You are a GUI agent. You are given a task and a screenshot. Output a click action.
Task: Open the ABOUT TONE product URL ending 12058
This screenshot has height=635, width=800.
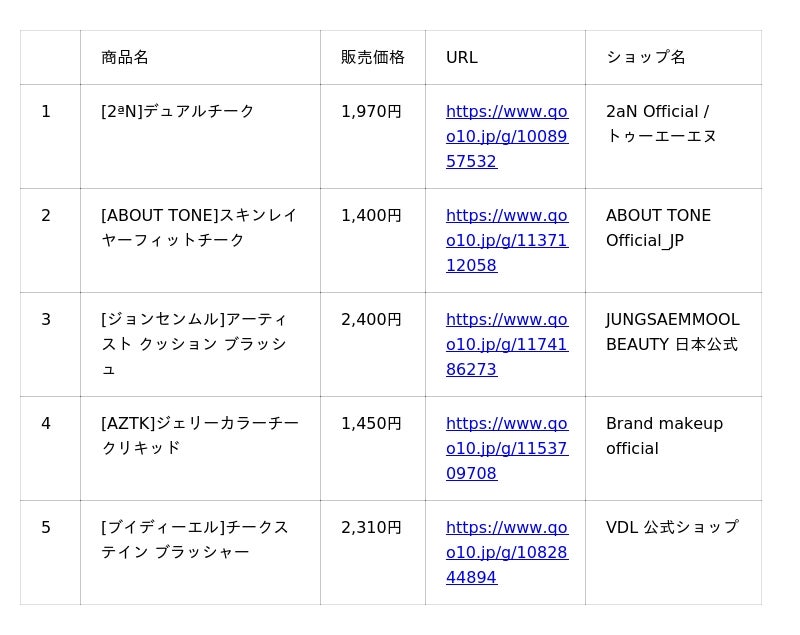click(x=506, y=240)
